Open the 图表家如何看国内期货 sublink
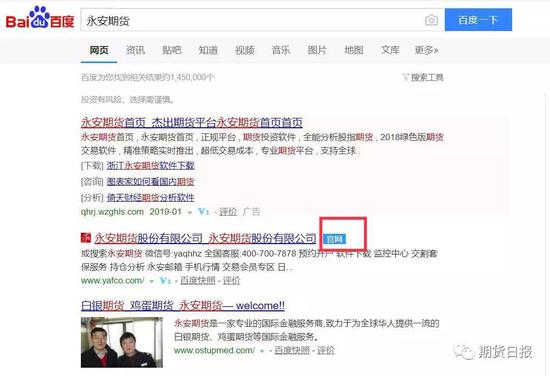Viewport: 550px width, 376px height. (x=150, y=182)
